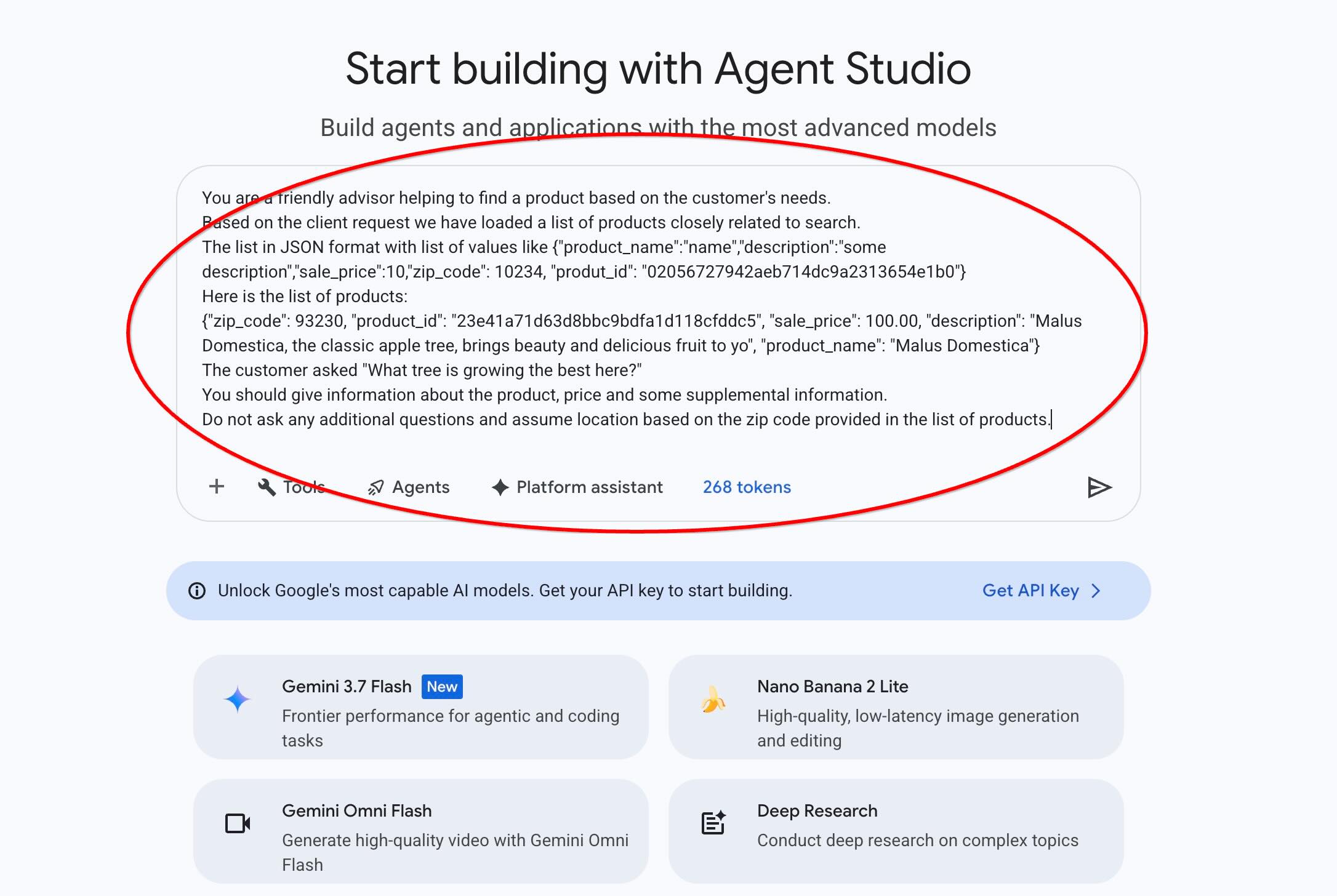Screen dimensions: 1337x896
Task: Send the prompt with the arrow icon
Action: tap(1099, 487)
